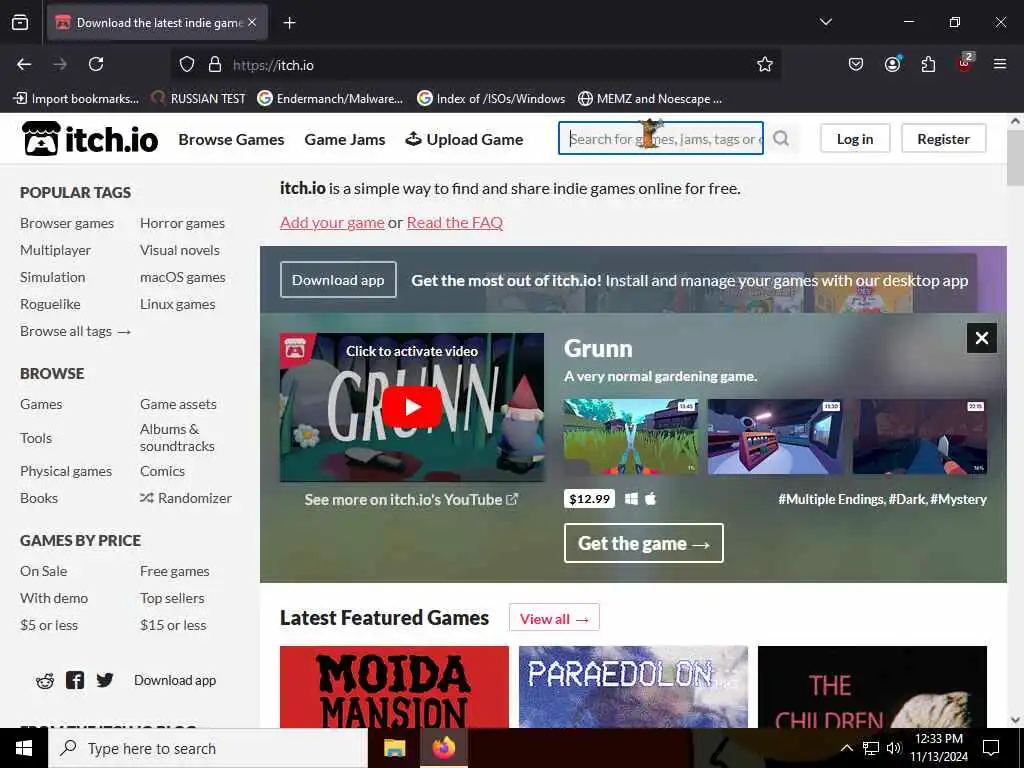
Task: Click the Firefox back arrow
Action: [x=24, y=64]
